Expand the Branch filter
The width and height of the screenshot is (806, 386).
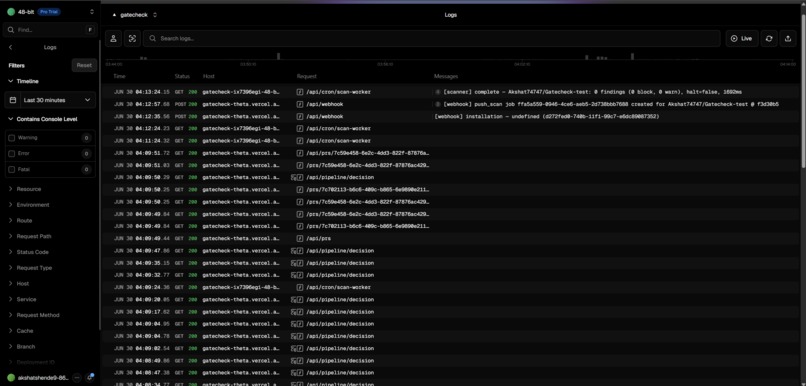22,346
